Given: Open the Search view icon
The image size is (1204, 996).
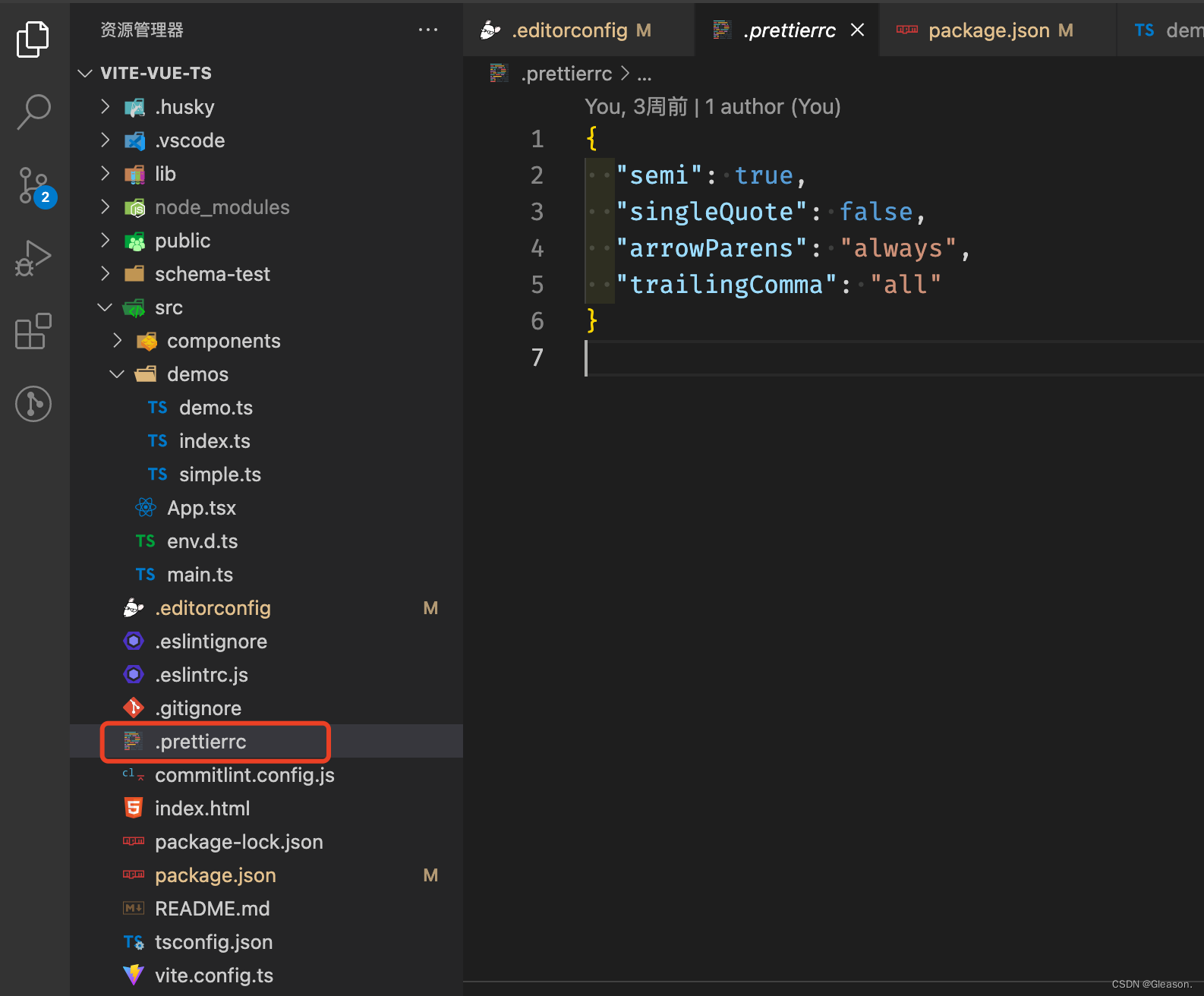Looking at the screenshot, I should [x=33, y=112].
